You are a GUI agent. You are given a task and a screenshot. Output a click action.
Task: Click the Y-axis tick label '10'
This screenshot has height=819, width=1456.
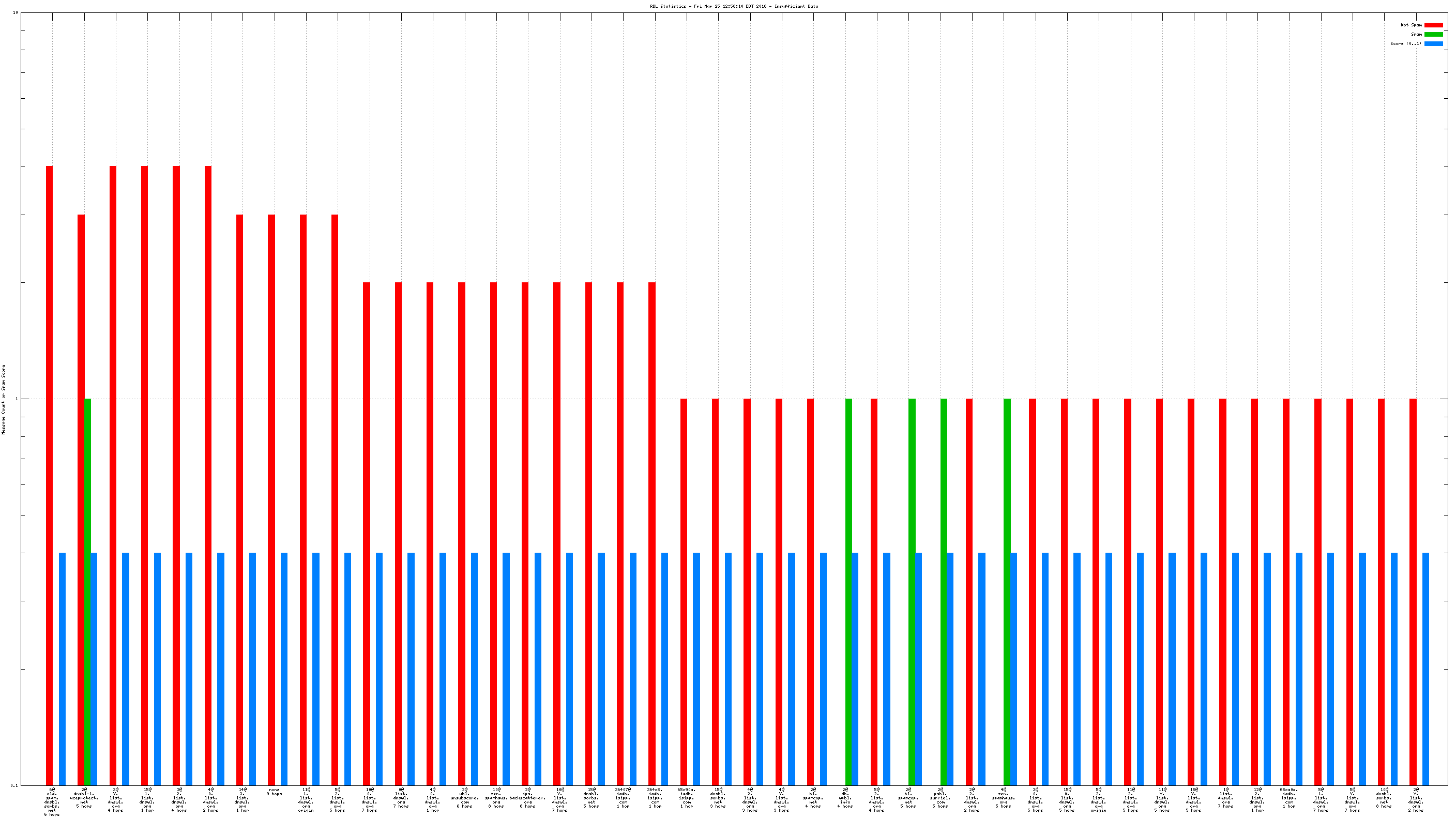pyautogui.click(x=16, y=12)
